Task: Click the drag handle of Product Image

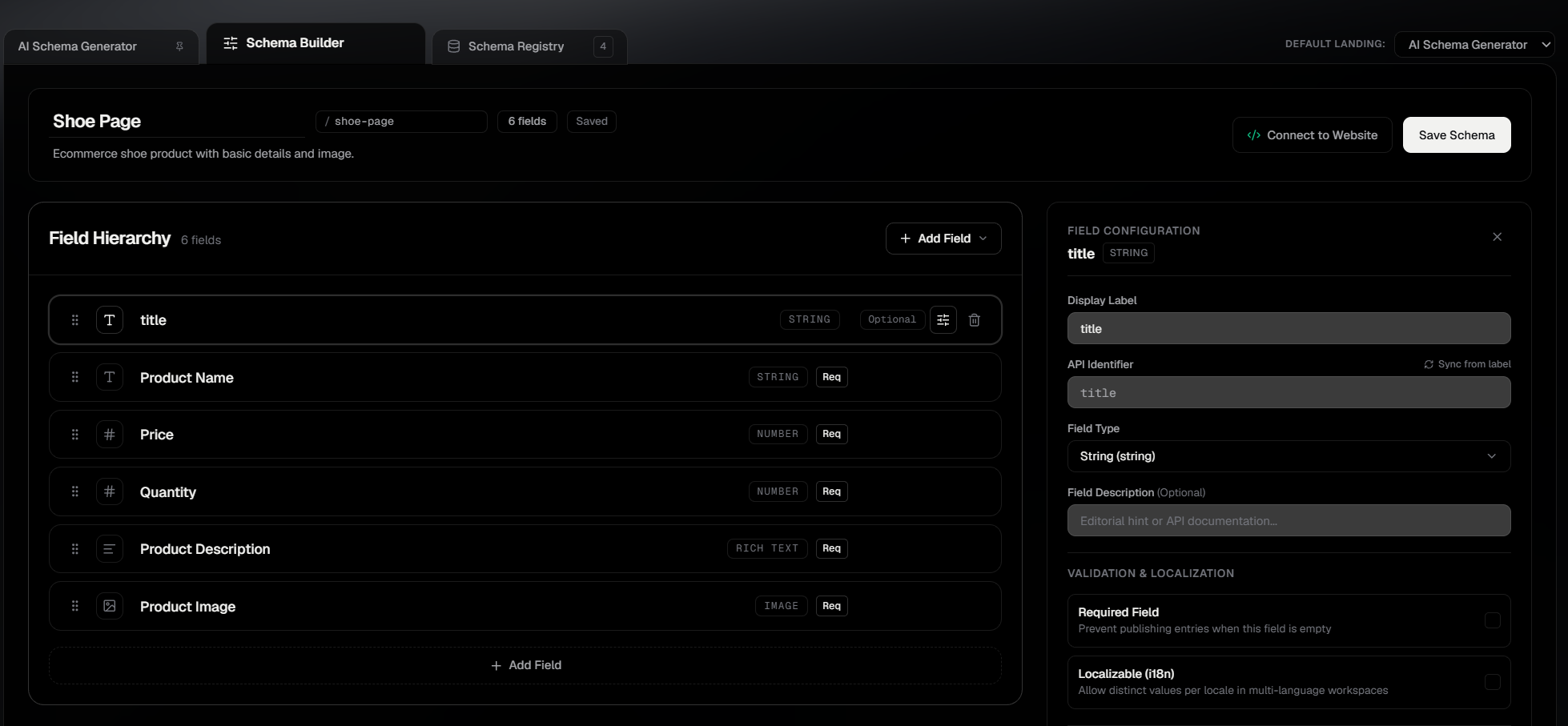Action: pyautogui.click(x=75, y=606)
